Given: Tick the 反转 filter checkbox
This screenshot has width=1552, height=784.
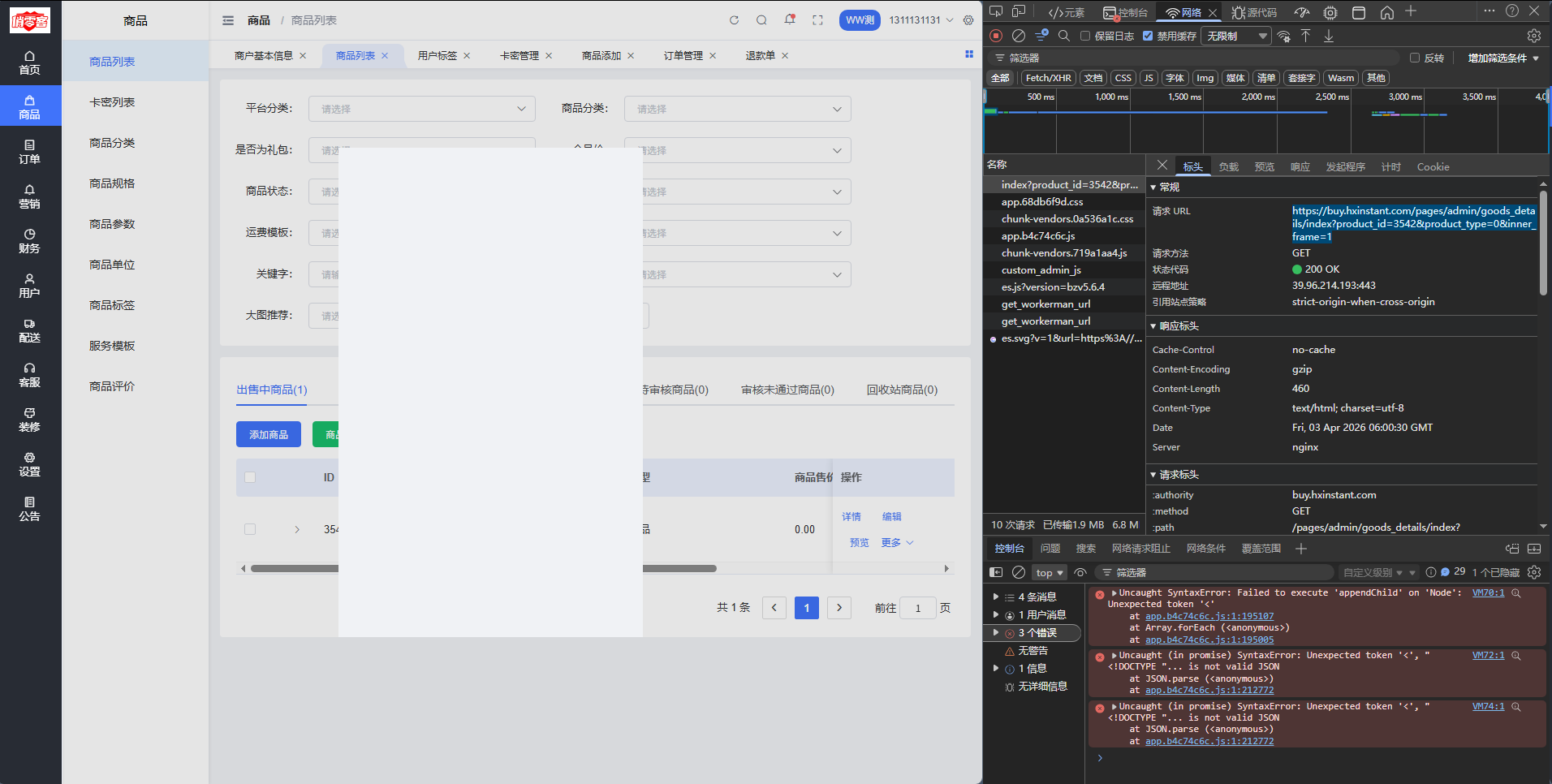Looking at the screenshot, I should coord(1415,58).
